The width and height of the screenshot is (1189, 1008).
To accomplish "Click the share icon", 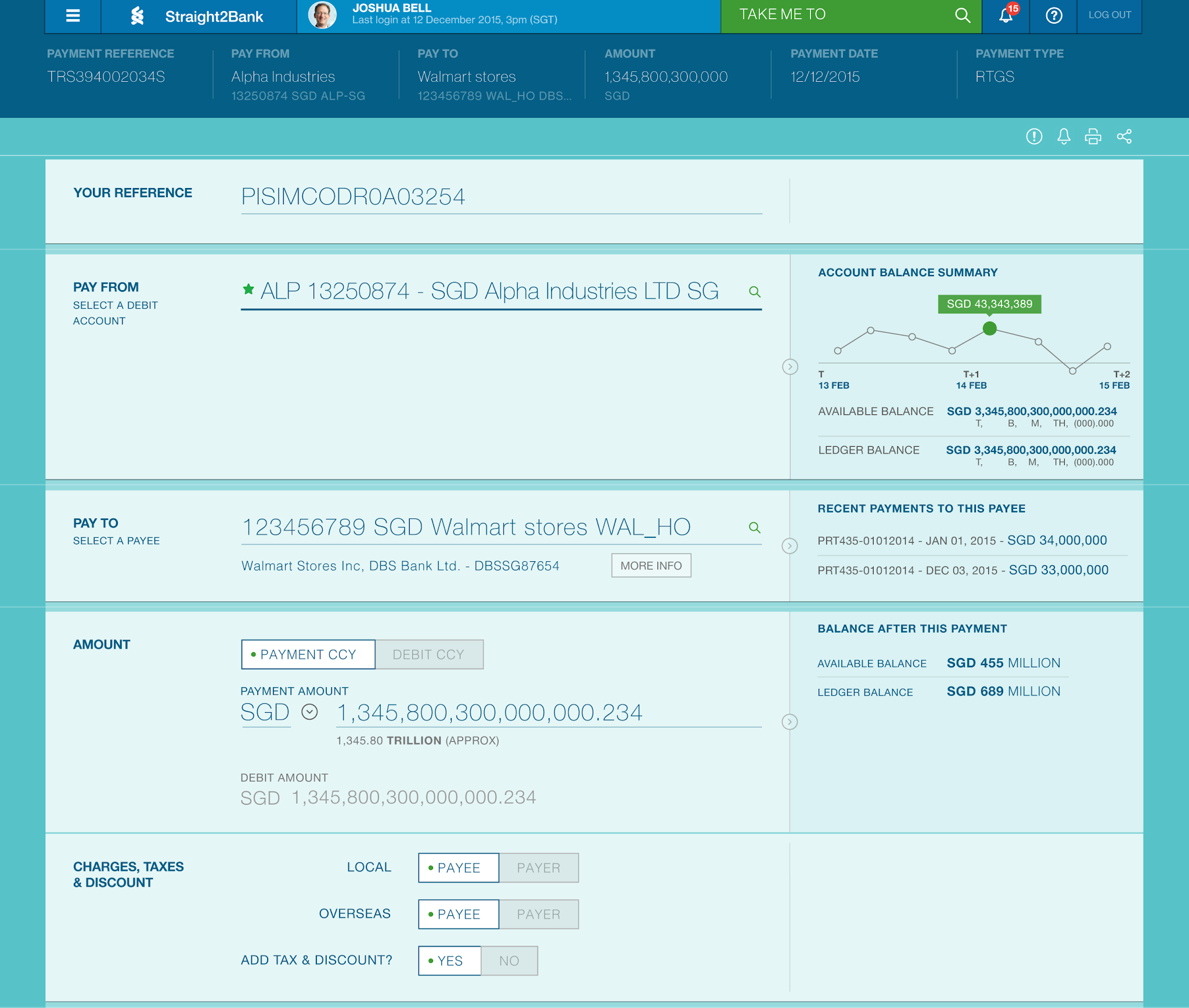I will coord(1124,136).
